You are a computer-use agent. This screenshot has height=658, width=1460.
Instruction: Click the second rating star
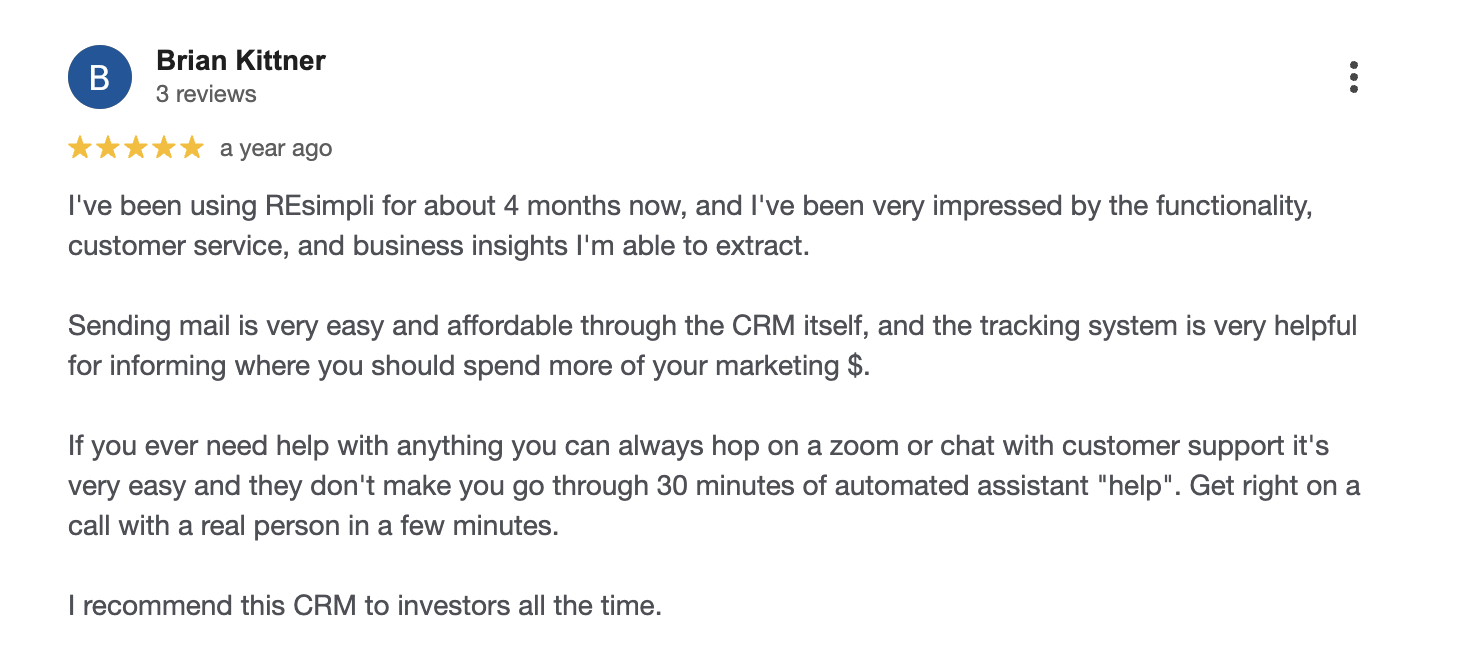pos(107,149)
